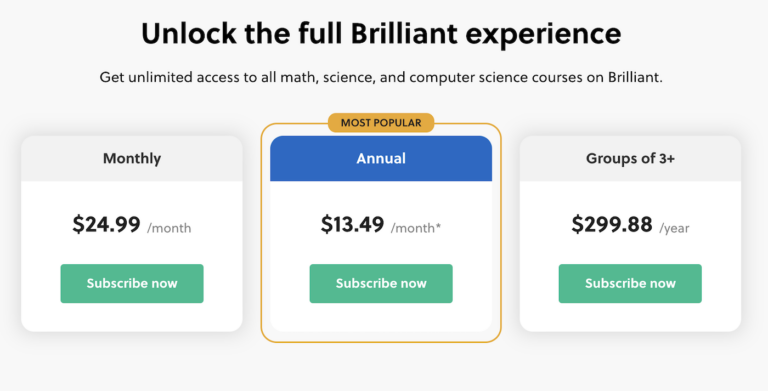
Task: Click the $299.88 price
Action: pyautogui.click(x=612, y=225)
